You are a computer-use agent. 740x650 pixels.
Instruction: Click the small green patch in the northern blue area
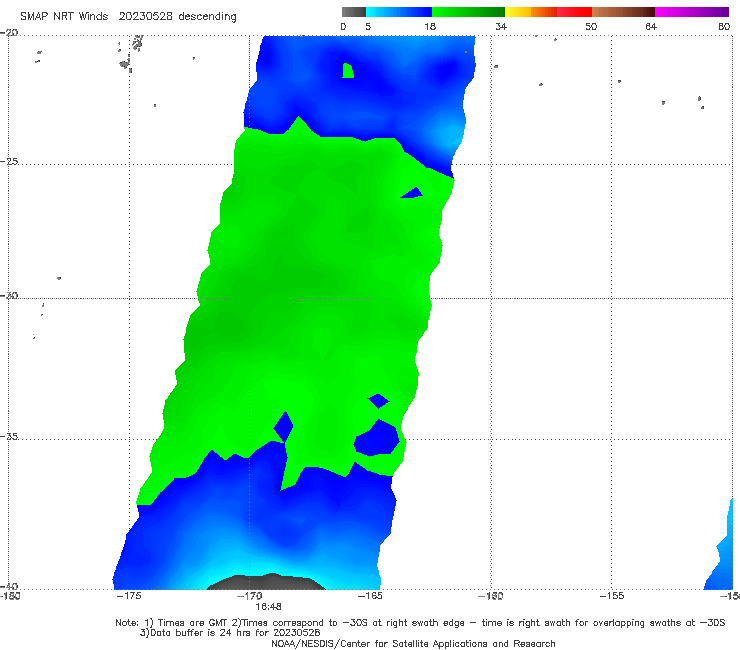tap(348, 71)
